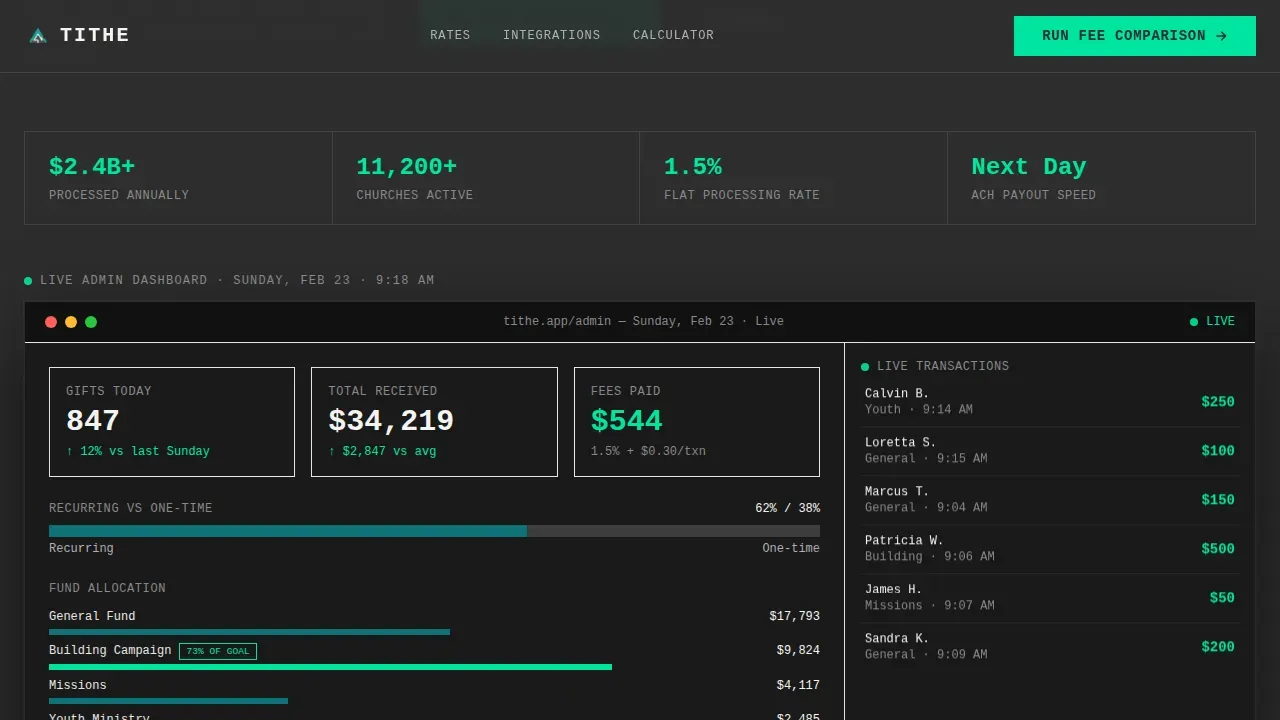
Task: Open the Calculator nav link
Action: point(673,35)
